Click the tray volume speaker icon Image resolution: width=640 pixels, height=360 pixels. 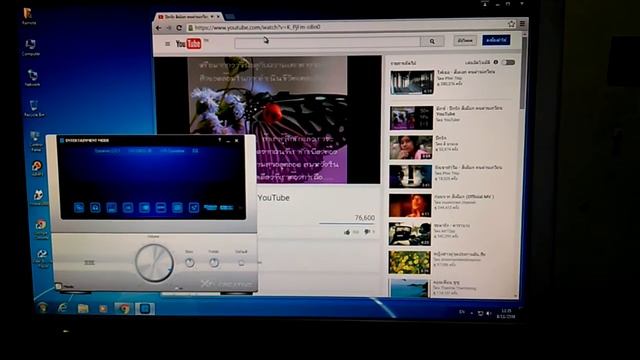tap(489, 313)
